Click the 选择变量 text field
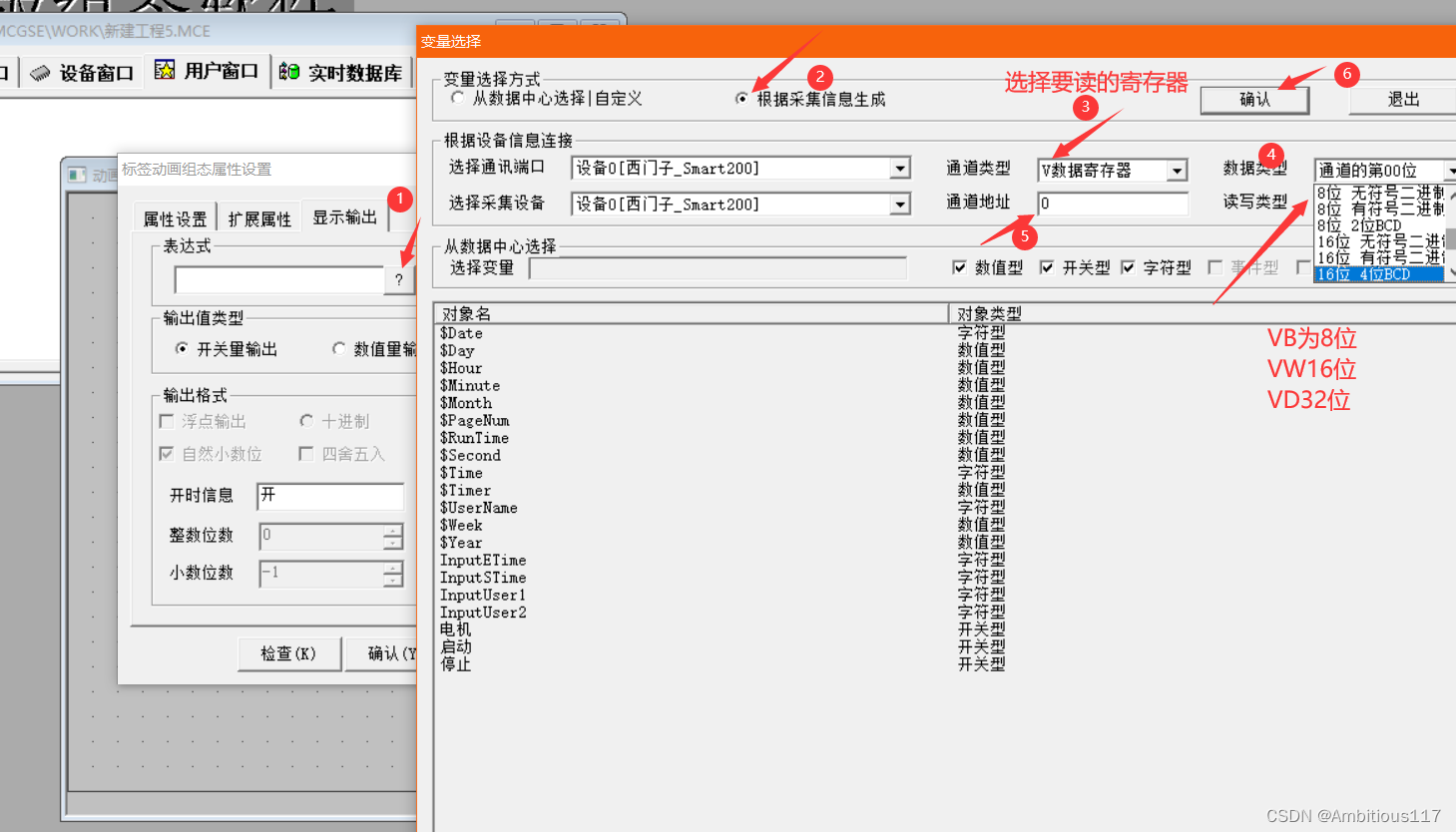Image resolution: width=1456 pixels, height=832 pixels. click(718, 268)
